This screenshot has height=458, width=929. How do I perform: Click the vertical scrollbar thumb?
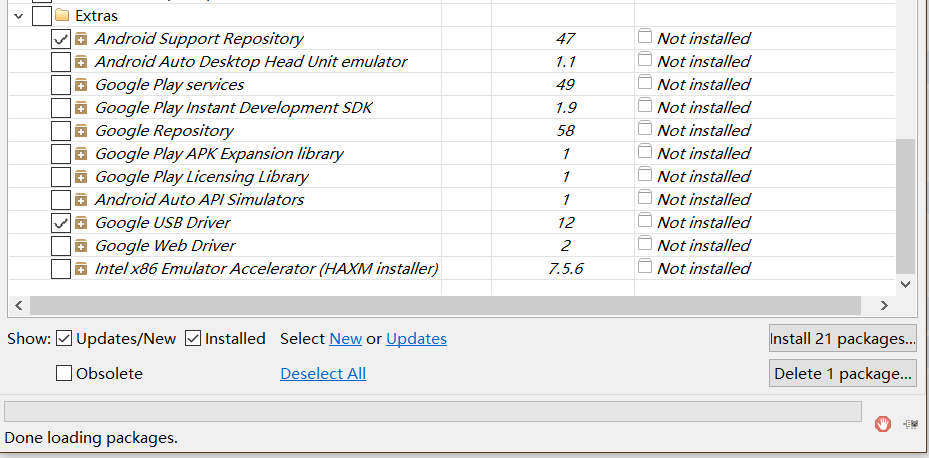coord(905,206)
